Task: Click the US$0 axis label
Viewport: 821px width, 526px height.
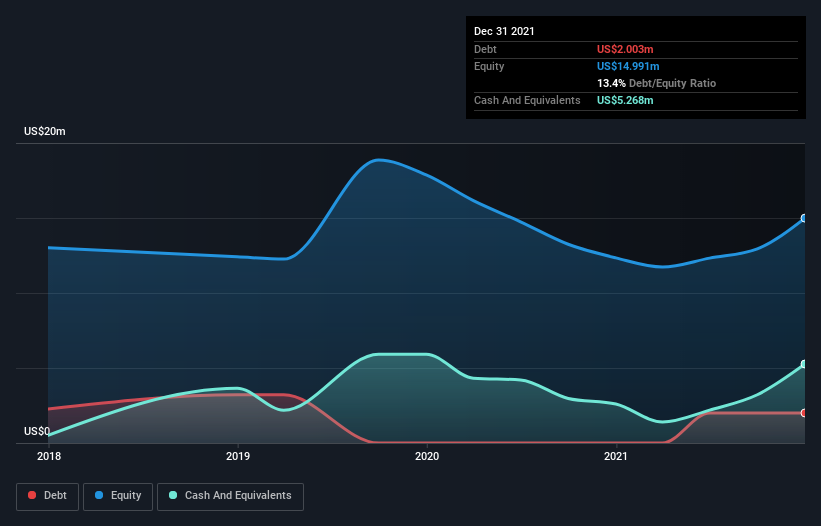Action: coord(37,431)
